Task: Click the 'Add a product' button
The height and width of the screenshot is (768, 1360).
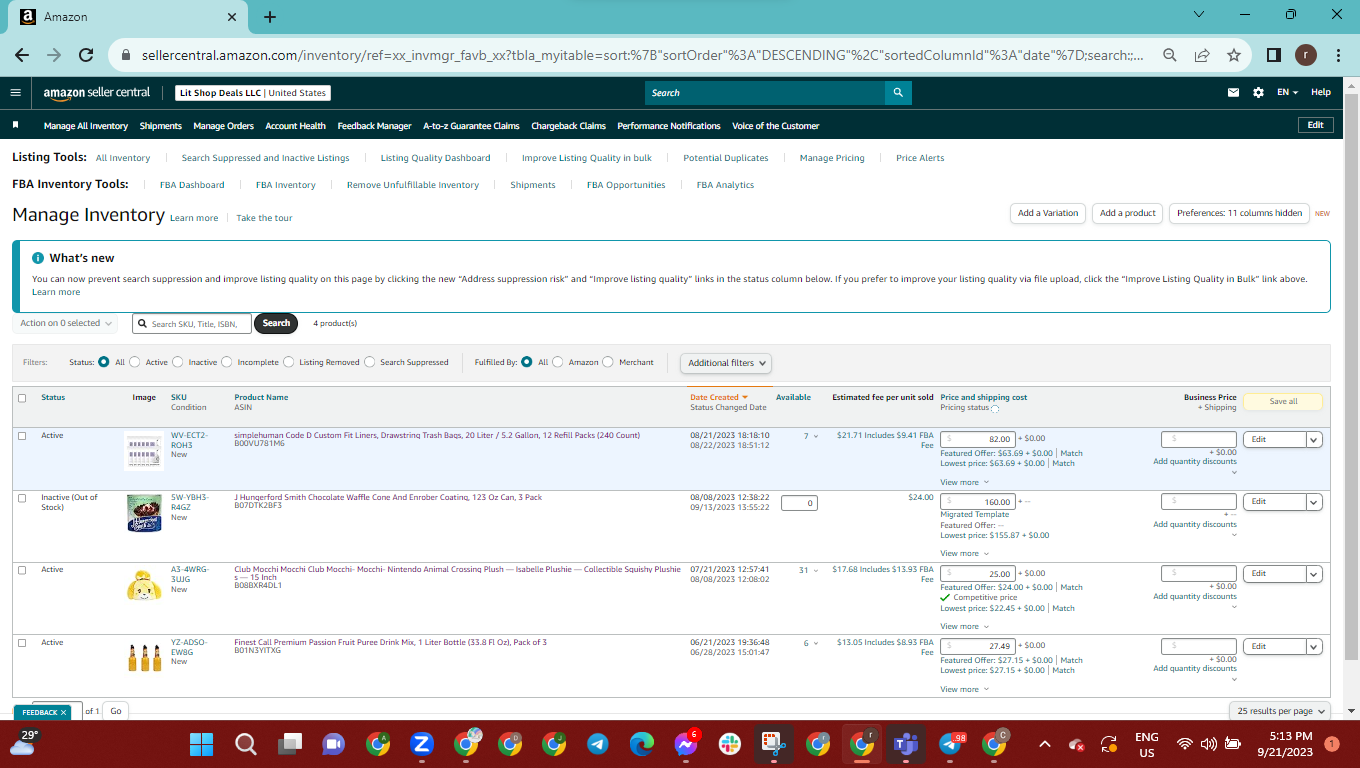Action: tap(1128, 213)
